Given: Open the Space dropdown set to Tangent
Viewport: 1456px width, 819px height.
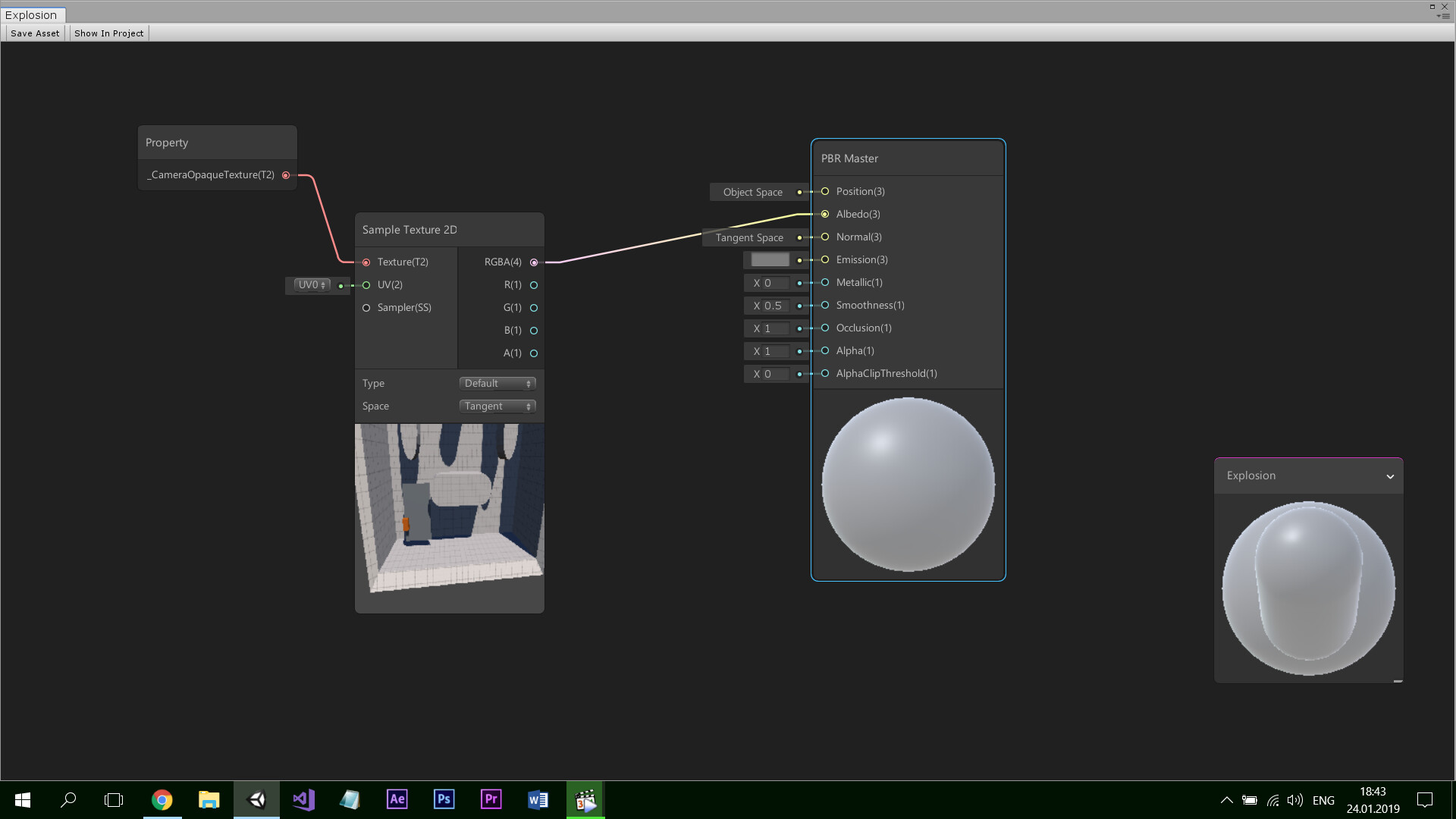Looking at the screenshot, I should point(497,406).
